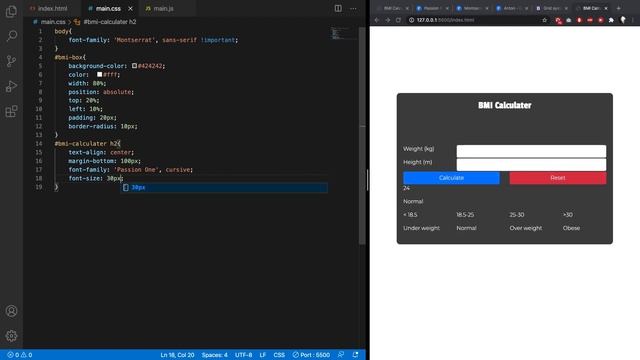Open Run and Debug view
The height and width of the screenshot is (360, 640).
pos(11,86)
